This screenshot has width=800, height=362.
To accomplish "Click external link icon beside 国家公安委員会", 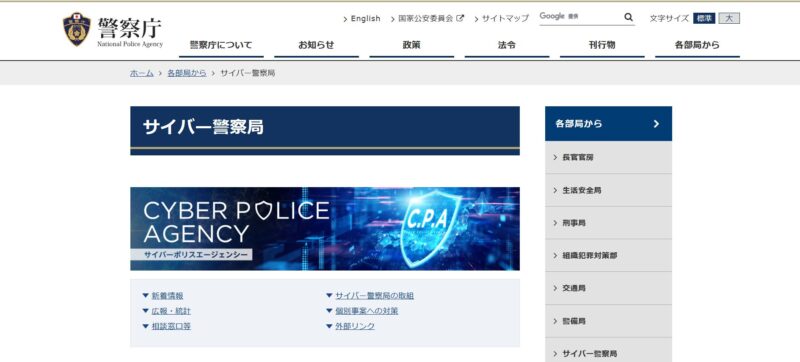I will pos(460,18).
